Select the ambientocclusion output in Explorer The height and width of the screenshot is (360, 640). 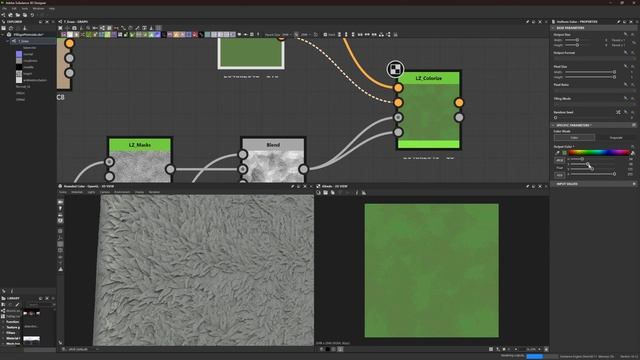[x=34, y=80]
